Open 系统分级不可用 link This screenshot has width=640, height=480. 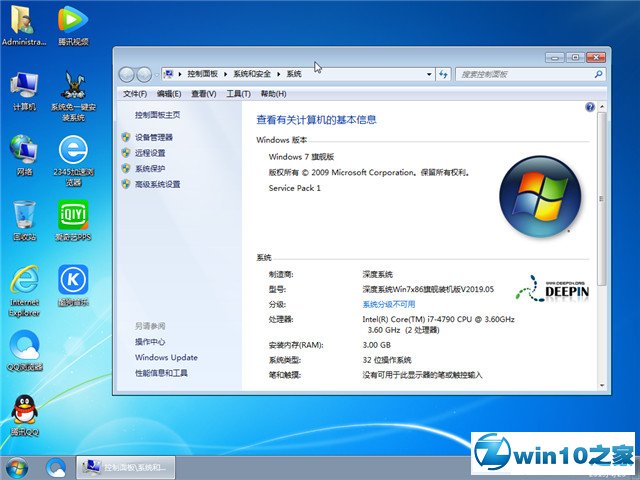(x=389, y=304)
